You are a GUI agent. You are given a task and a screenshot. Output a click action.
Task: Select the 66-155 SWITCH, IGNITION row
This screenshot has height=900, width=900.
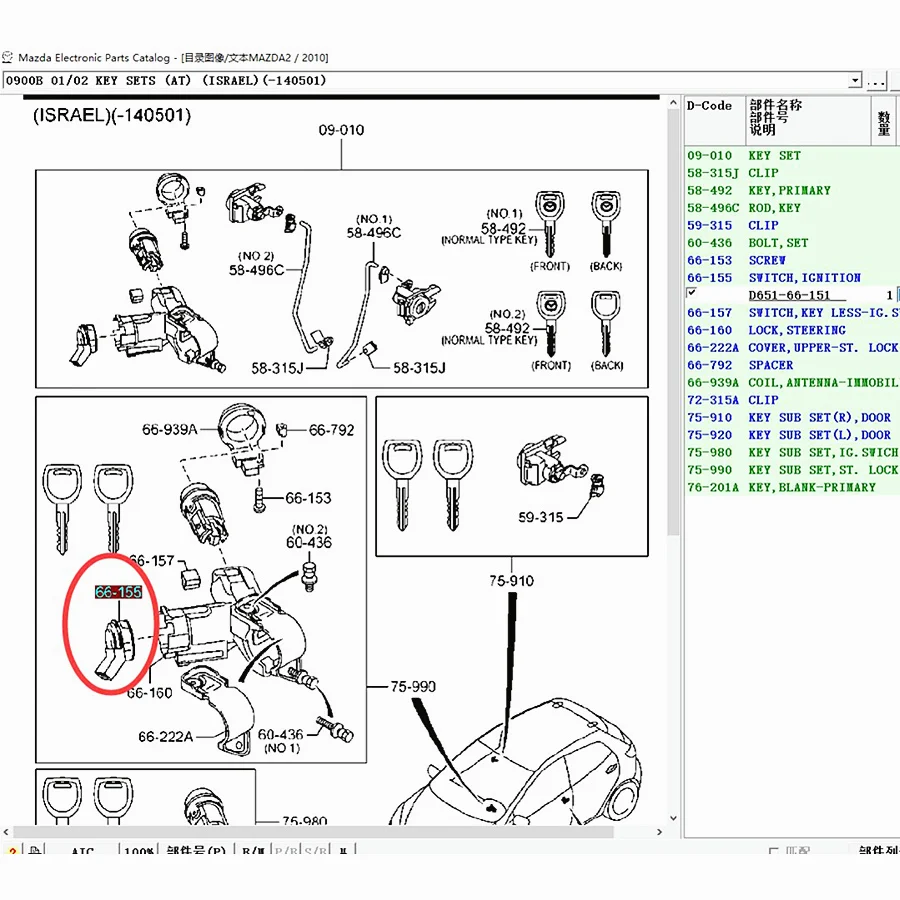(x=792, y=278)
